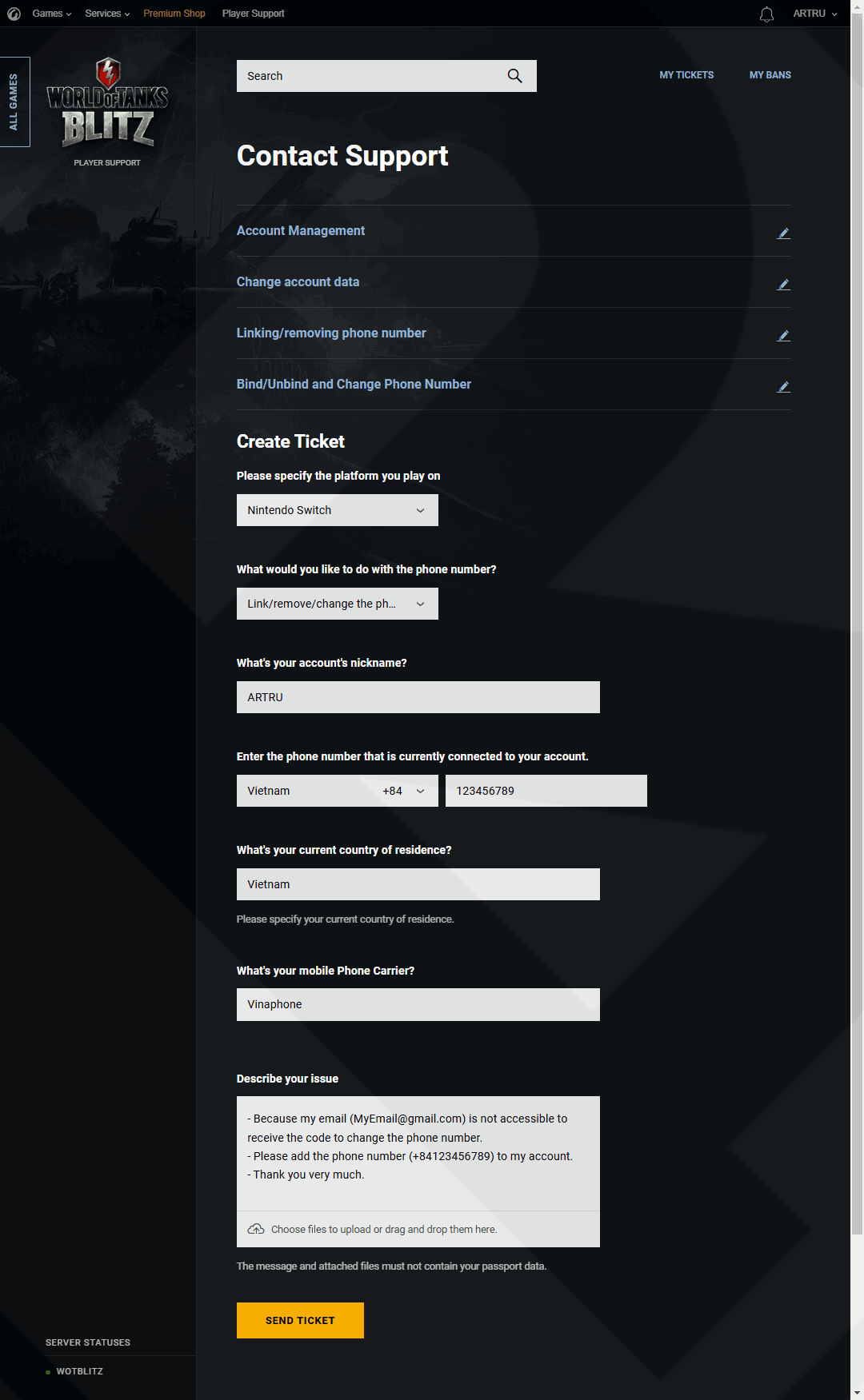Focus the account nickname field containing ARTRU
864x1400 pixels.
pyautogui.click(x=418, y=697)
